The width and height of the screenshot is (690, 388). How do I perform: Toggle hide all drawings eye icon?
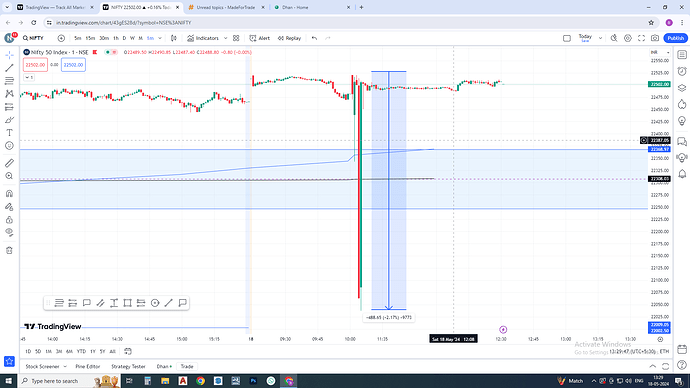[x=9, y=232]
